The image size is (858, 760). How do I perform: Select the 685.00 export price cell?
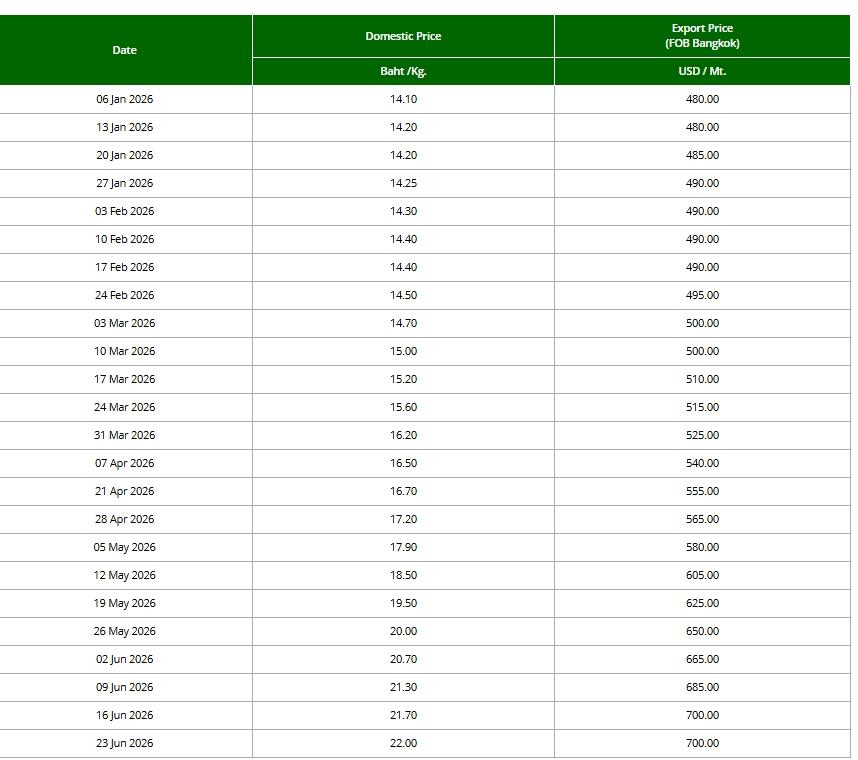[x=702, y=687]
